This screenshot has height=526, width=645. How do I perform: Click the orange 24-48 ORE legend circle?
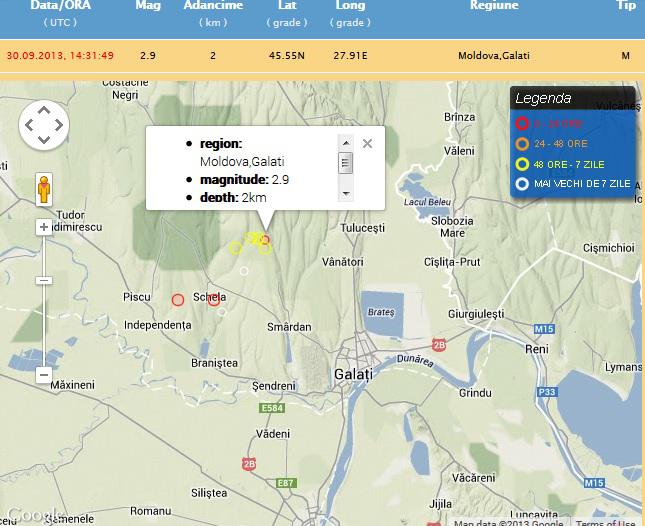click(x=521, y=144)
